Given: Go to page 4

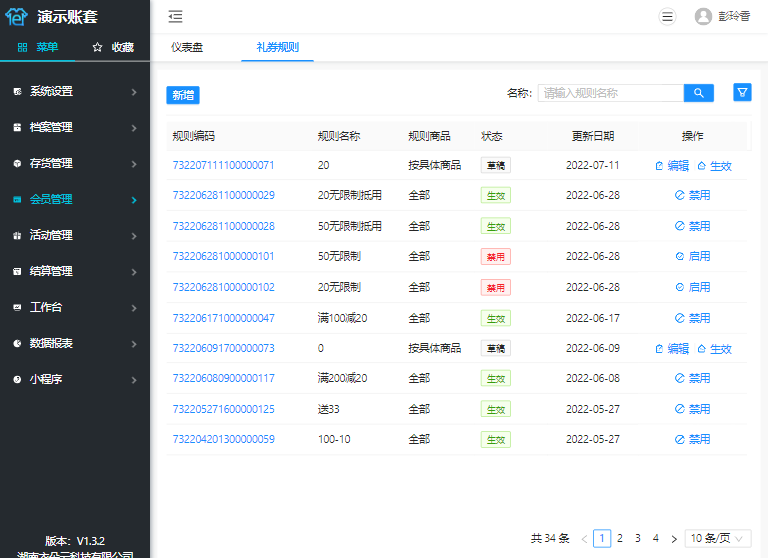Looking at the screenshot, I should click(656, 538).
